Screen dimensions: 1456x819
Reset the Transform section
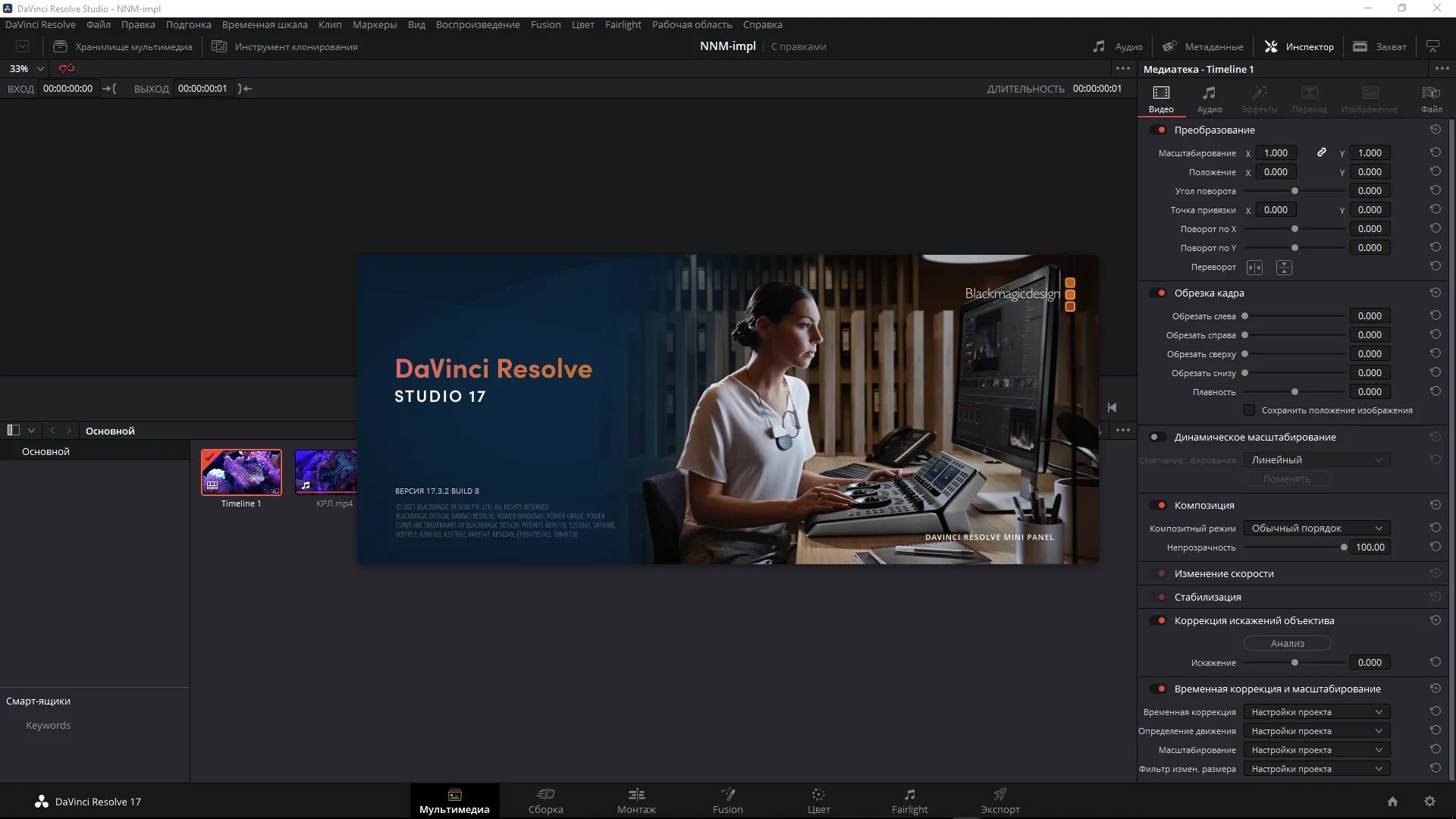coord(1435,130)
